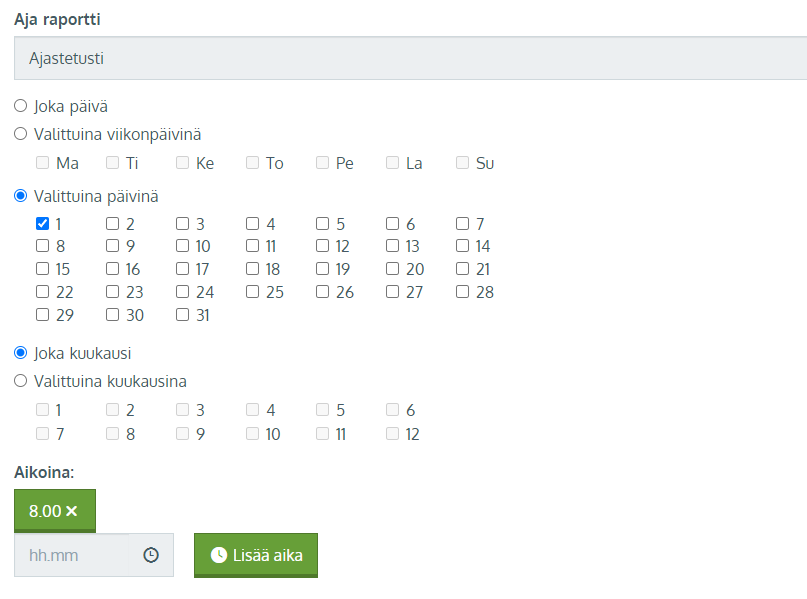807x599 pixels.
Task: Check day 30 checkbox
Action: click(x=112, y=314)
